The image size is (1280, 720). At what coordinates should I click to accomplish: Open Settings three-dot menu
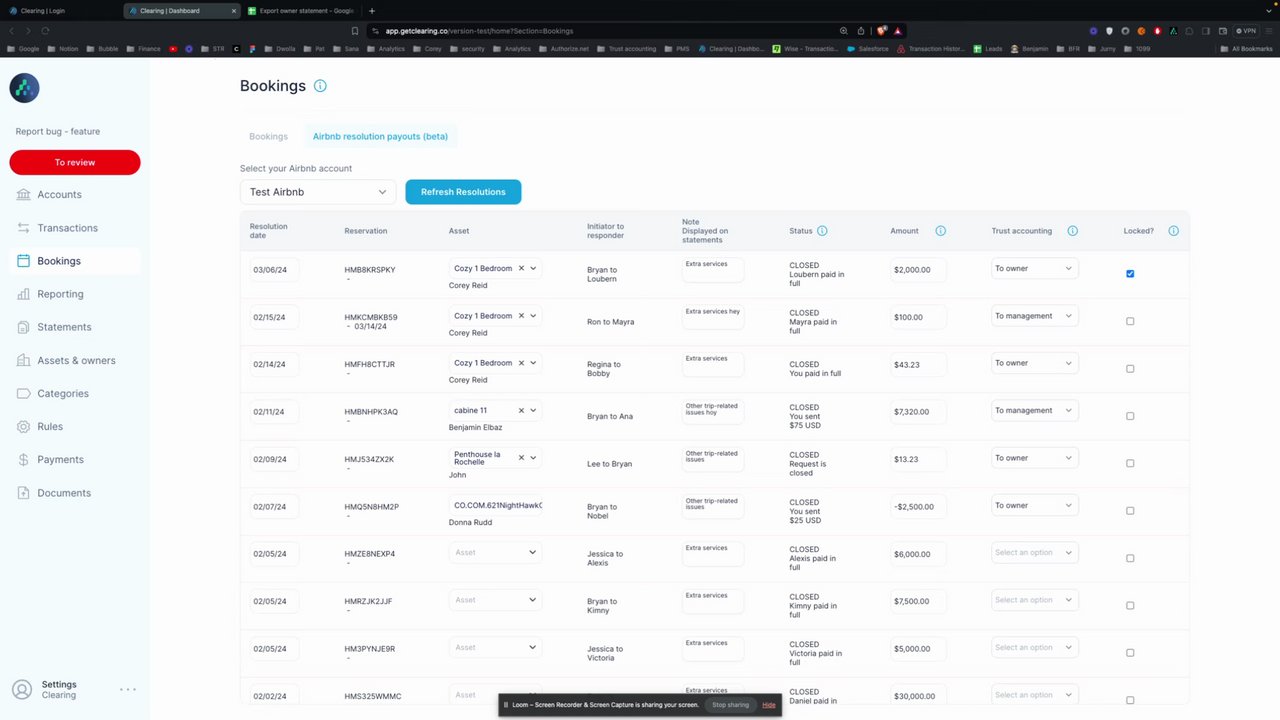tap(128, 689)
